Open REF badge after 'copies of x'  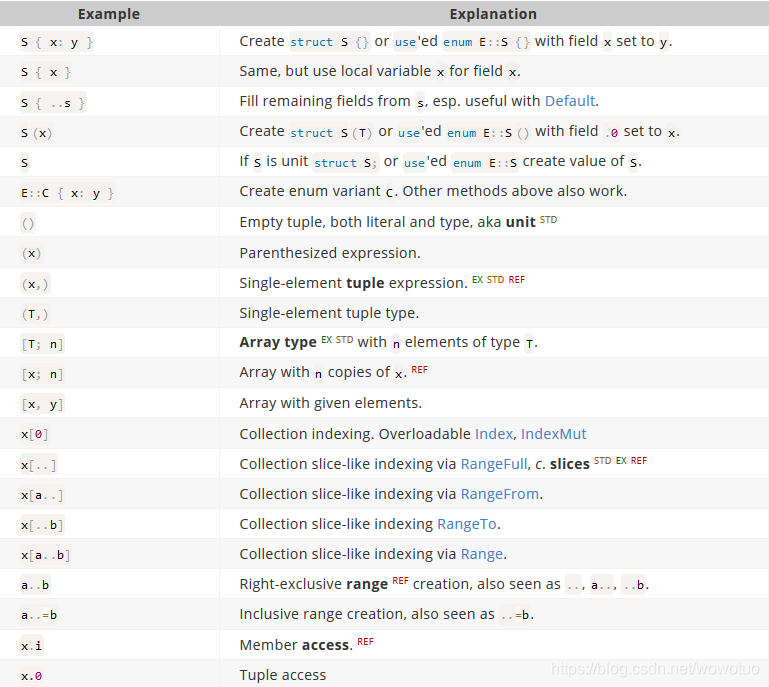tap(419, 370)
